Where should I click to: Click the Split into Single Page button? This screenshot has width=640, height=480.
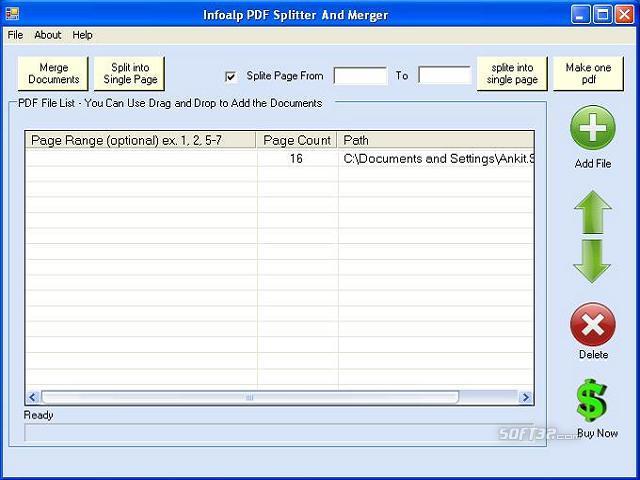(130, 73)
